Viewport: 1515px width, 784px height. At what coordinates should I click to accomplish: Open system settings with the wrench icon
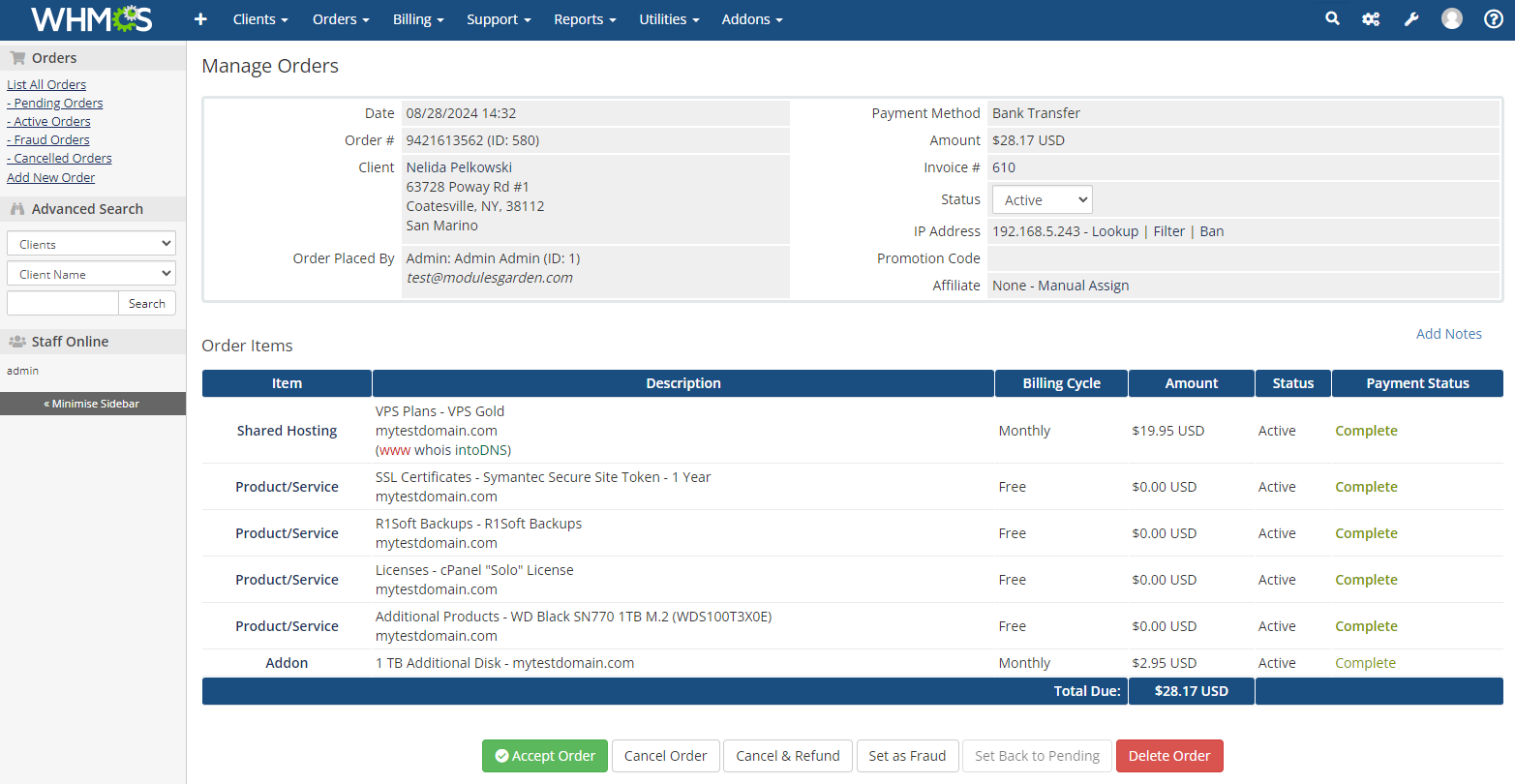(1411, 17)
